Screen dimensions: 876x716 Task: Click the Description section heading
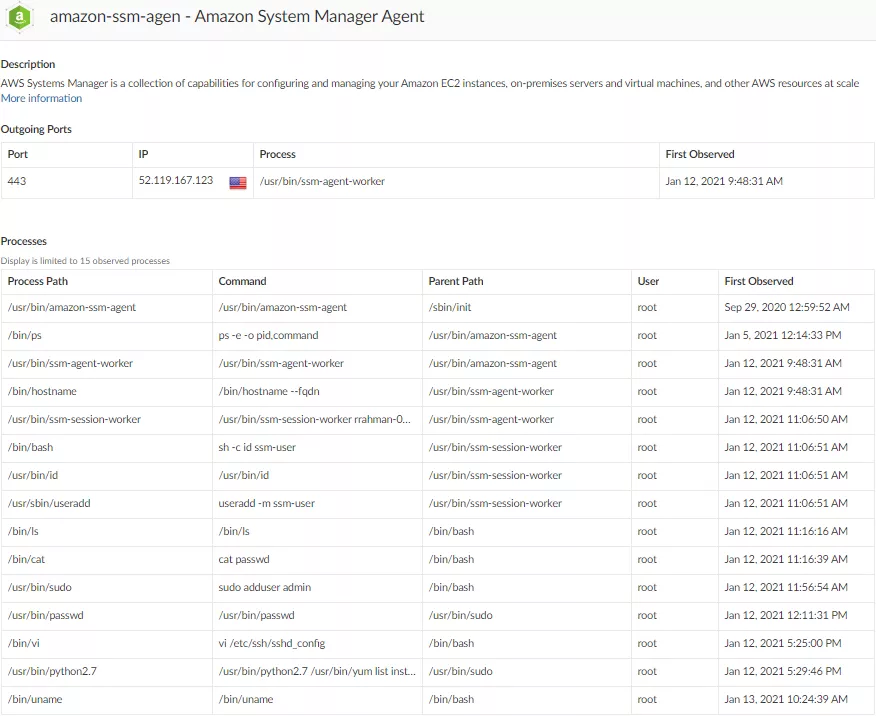(x=28, y=64)
